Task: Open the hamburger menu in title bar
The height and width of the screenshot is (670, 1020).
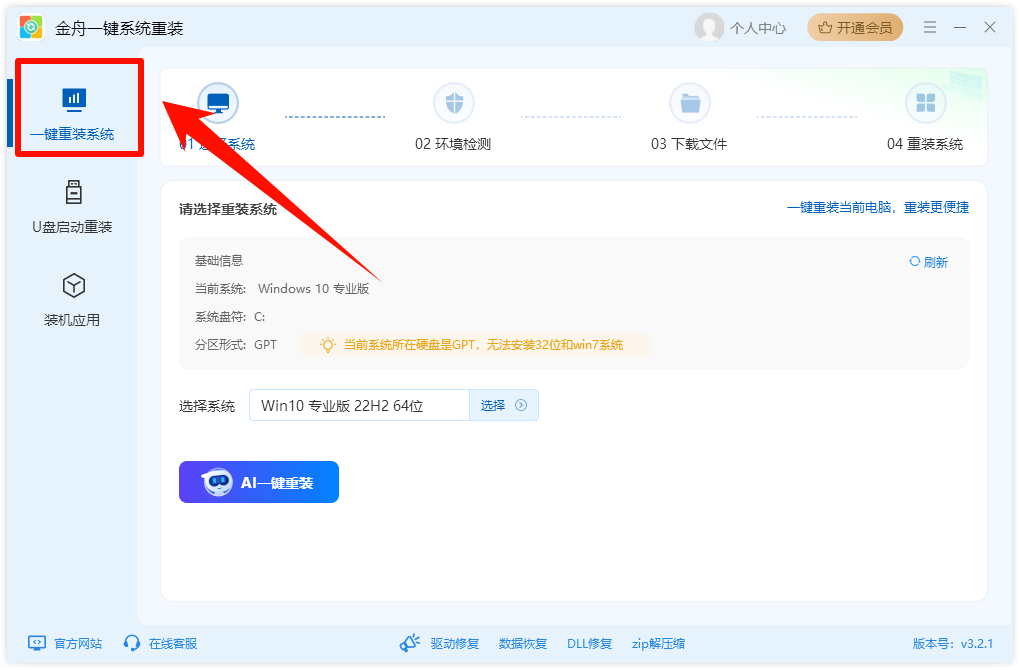Action: tap(930, 28)
